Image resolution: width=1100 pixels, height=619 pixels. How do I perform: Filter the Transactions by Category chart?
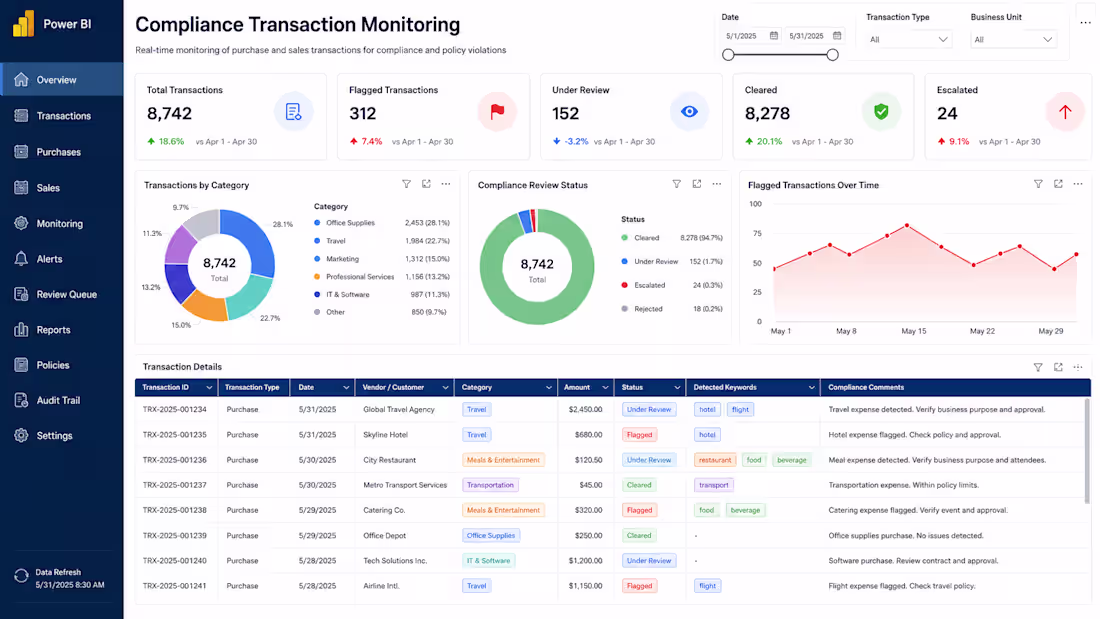406,184
